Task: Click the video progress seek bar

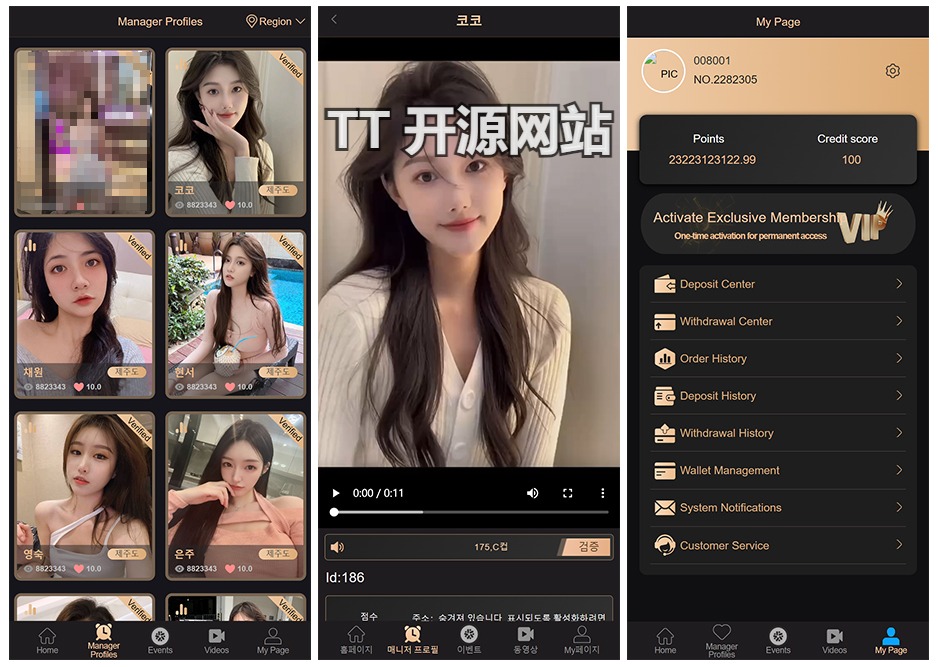Action: tap(470, 512)
